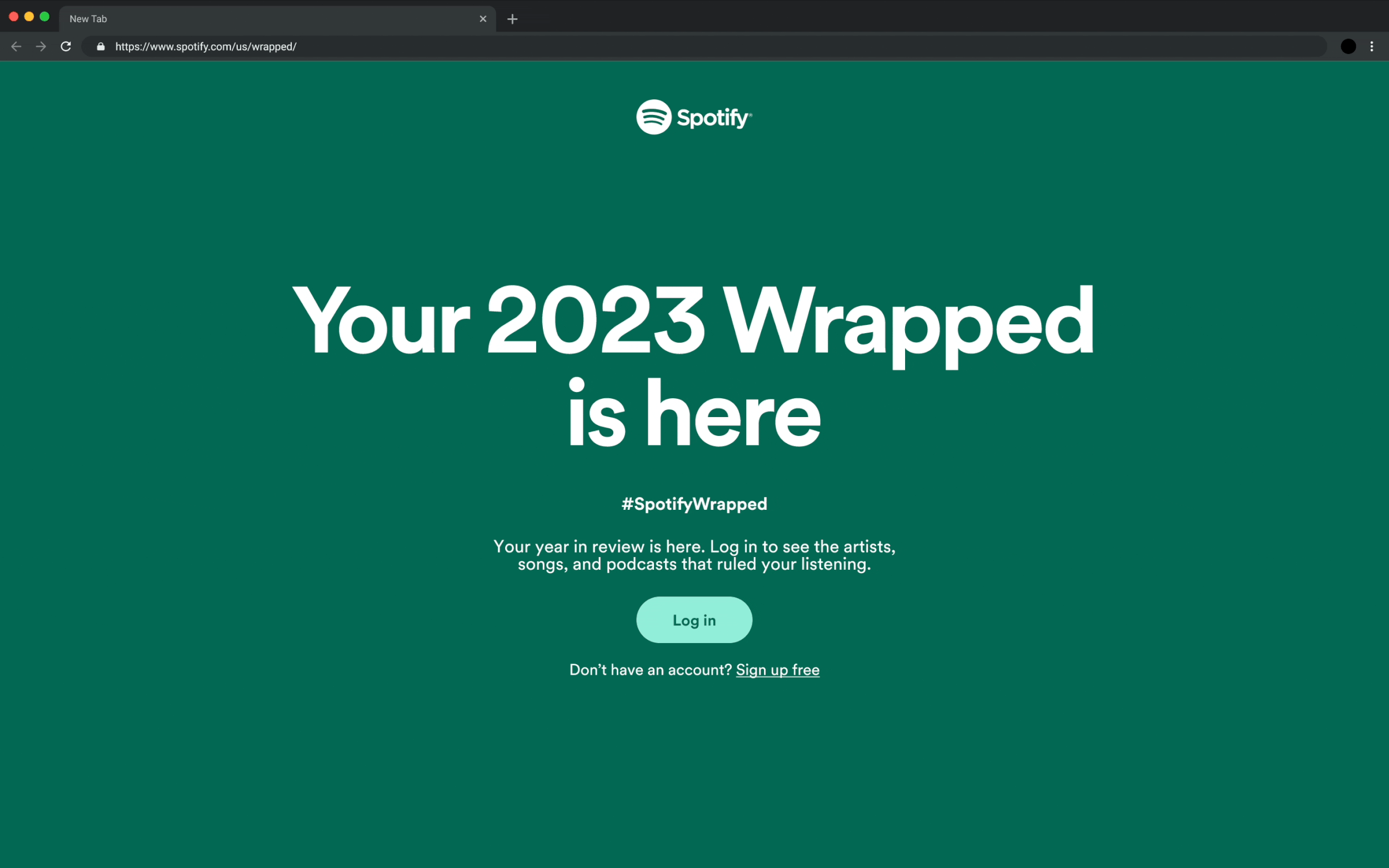The image size is (1389, 868).
Task: Click the padlock security icon in address bar
Action: click(x=101, y=47)
